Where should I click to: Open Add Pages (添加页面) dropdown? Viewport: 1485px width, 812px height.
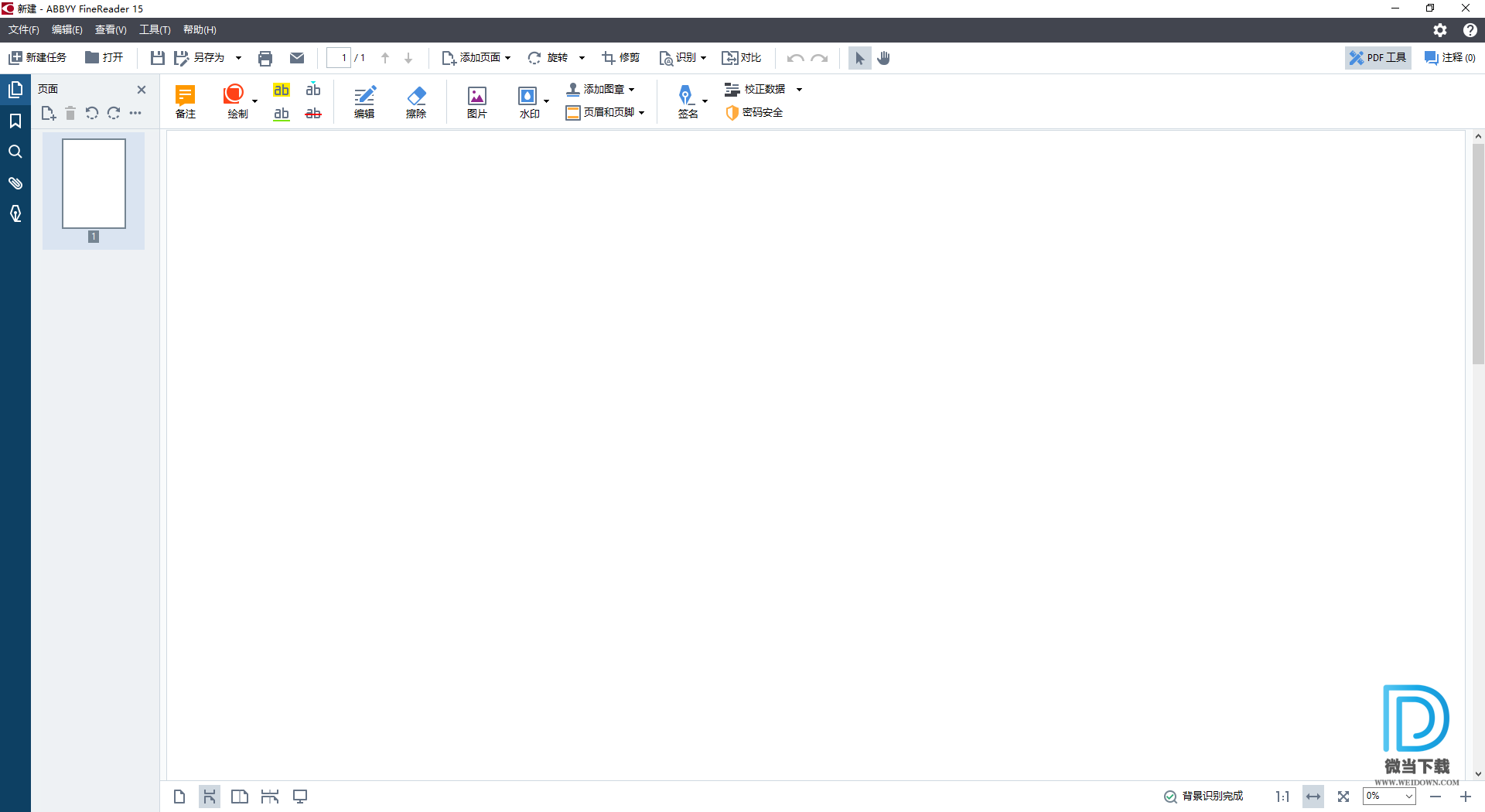point(476,58)
